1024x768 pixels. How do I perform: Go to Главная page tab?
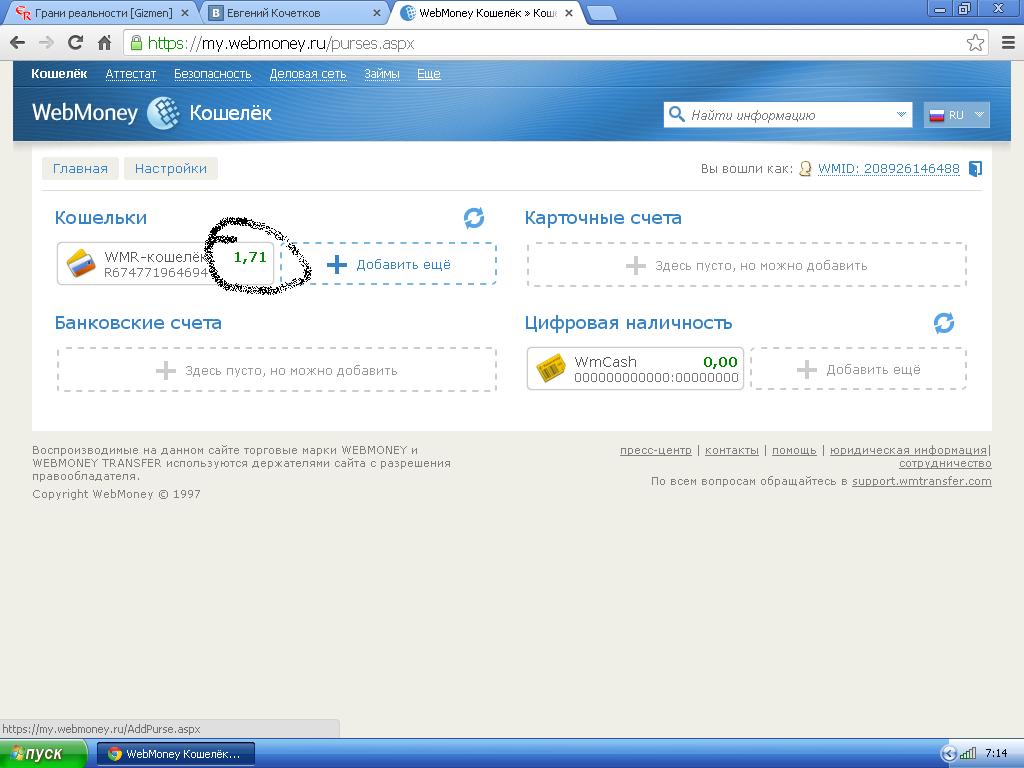point(80,168)
